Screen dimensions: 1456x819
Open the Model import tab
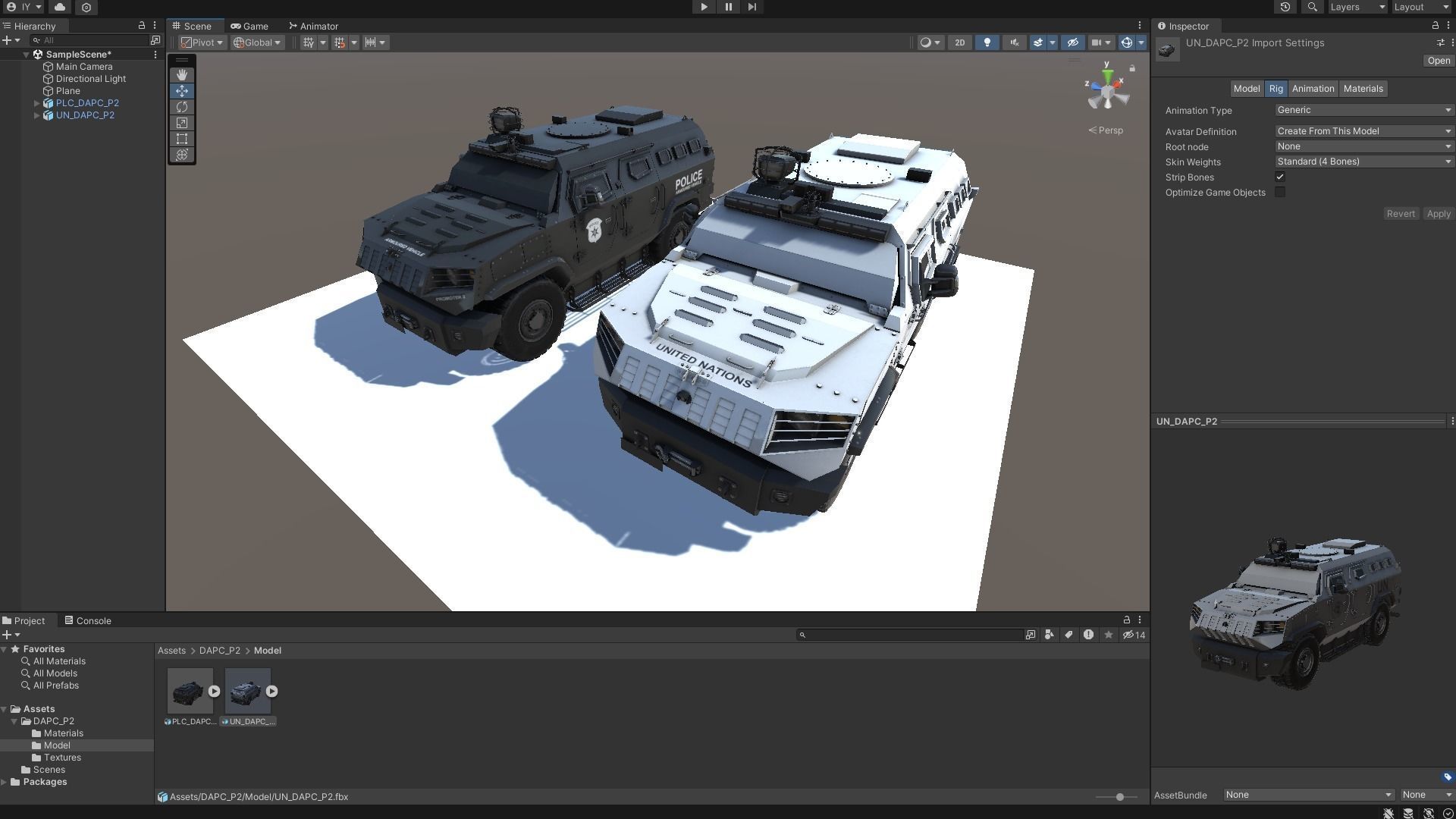click(1246, 89)
